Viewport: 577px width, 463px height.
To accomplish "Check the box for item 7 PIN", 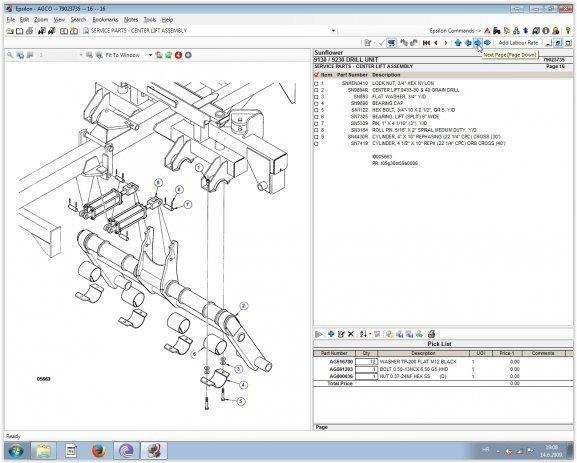I will pyautogui.click(x=316, y=124).
